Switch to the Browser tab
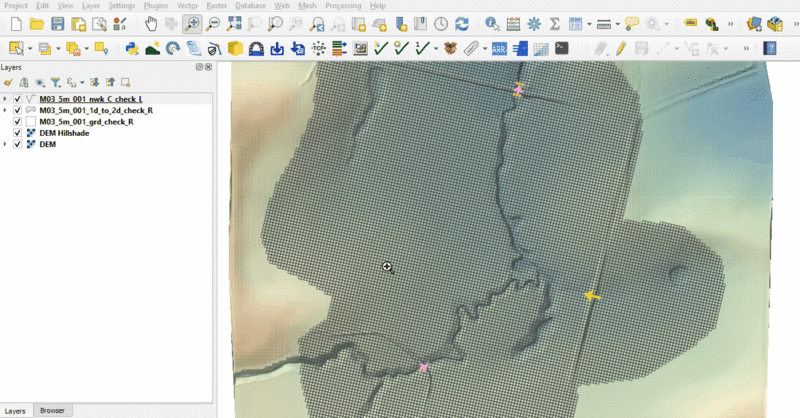 52,411
